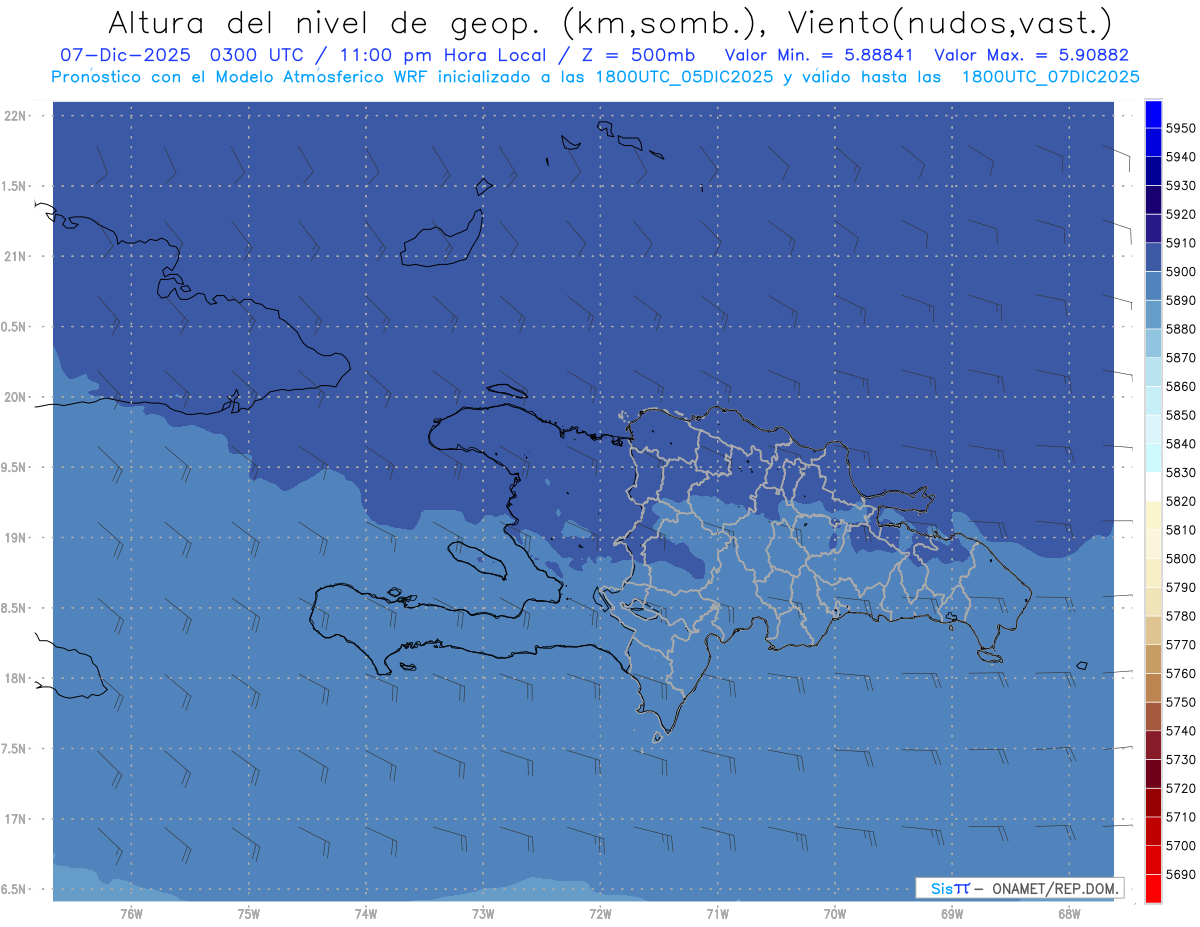The width and height of the screenshot is (1200, 927).
Task: Click the colorbar label 5840
Action: (1180, 444)
